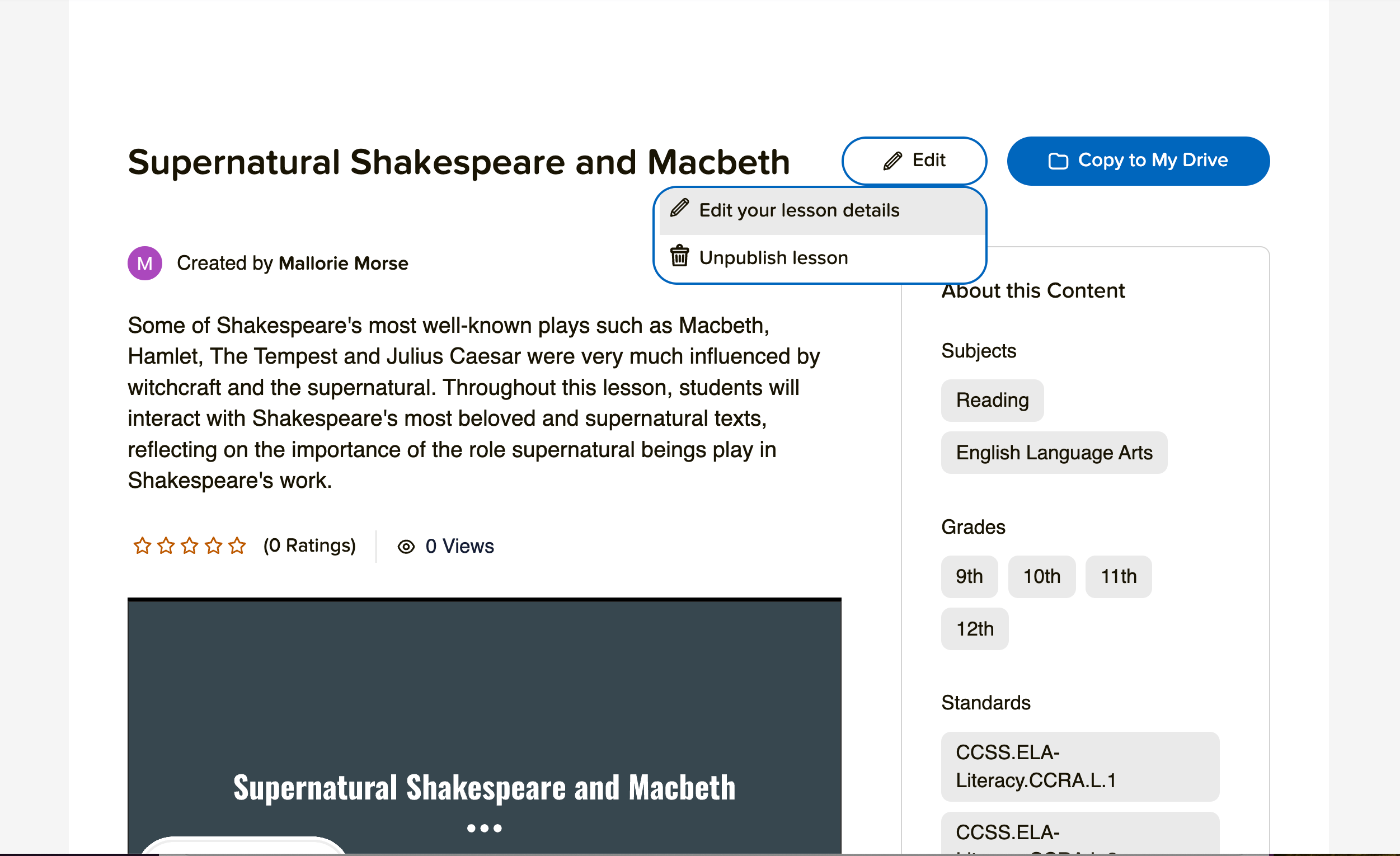Click the purple M avatar of Mallorie Morse
The image size is (1400, 856).
pos(145,263)
